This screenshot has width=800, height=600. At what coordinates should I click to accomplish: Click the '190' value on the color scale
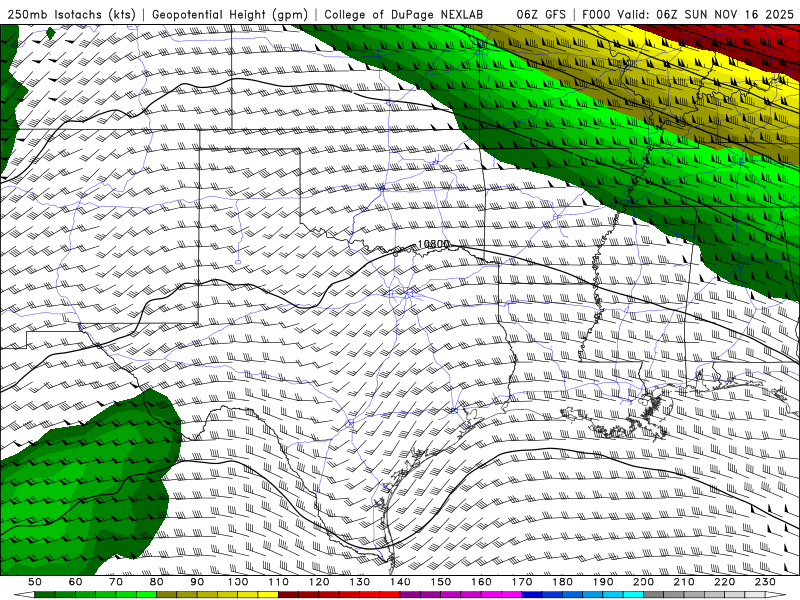click(603, 582)
